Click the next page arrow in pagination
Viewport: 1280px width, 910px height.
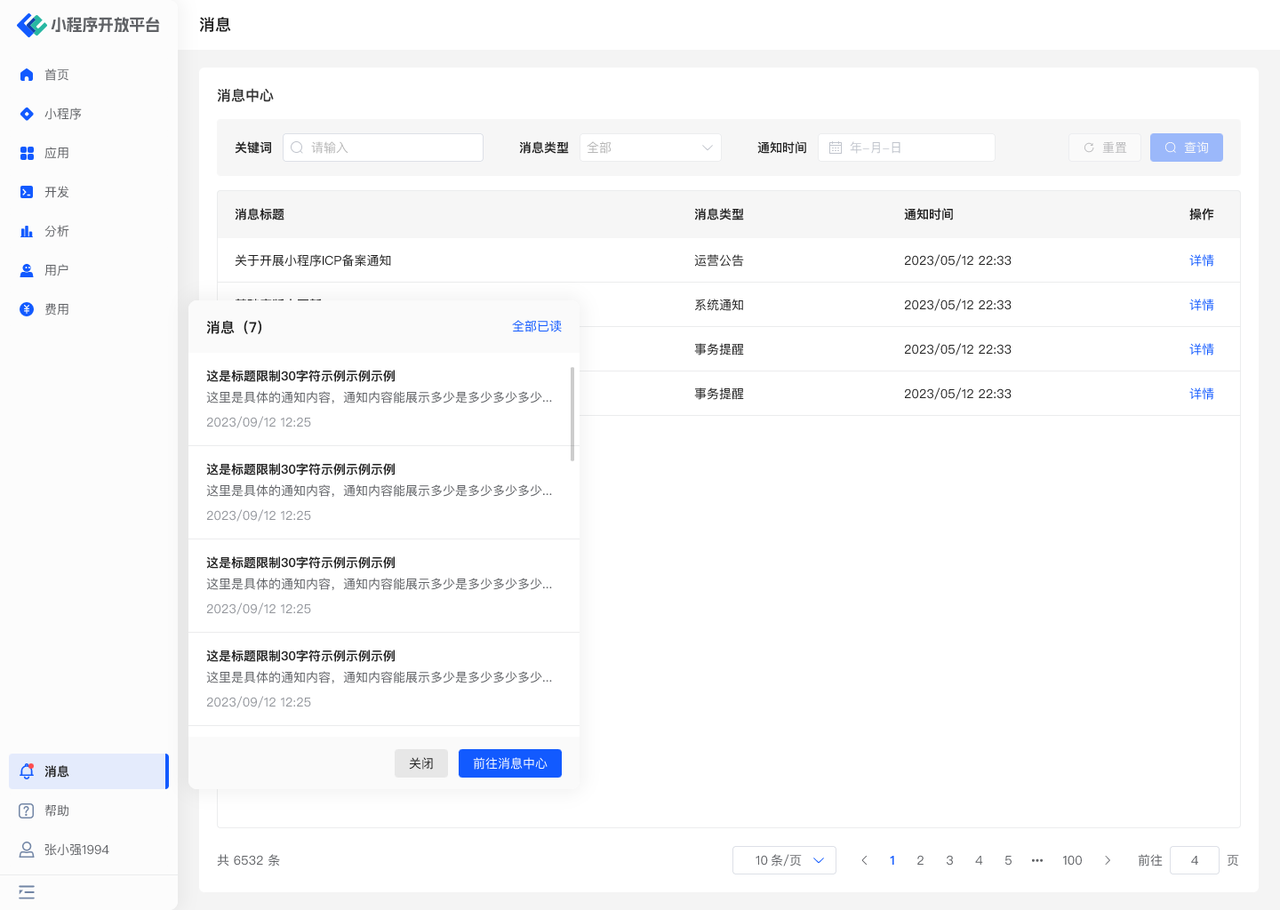coord(1107,860)
